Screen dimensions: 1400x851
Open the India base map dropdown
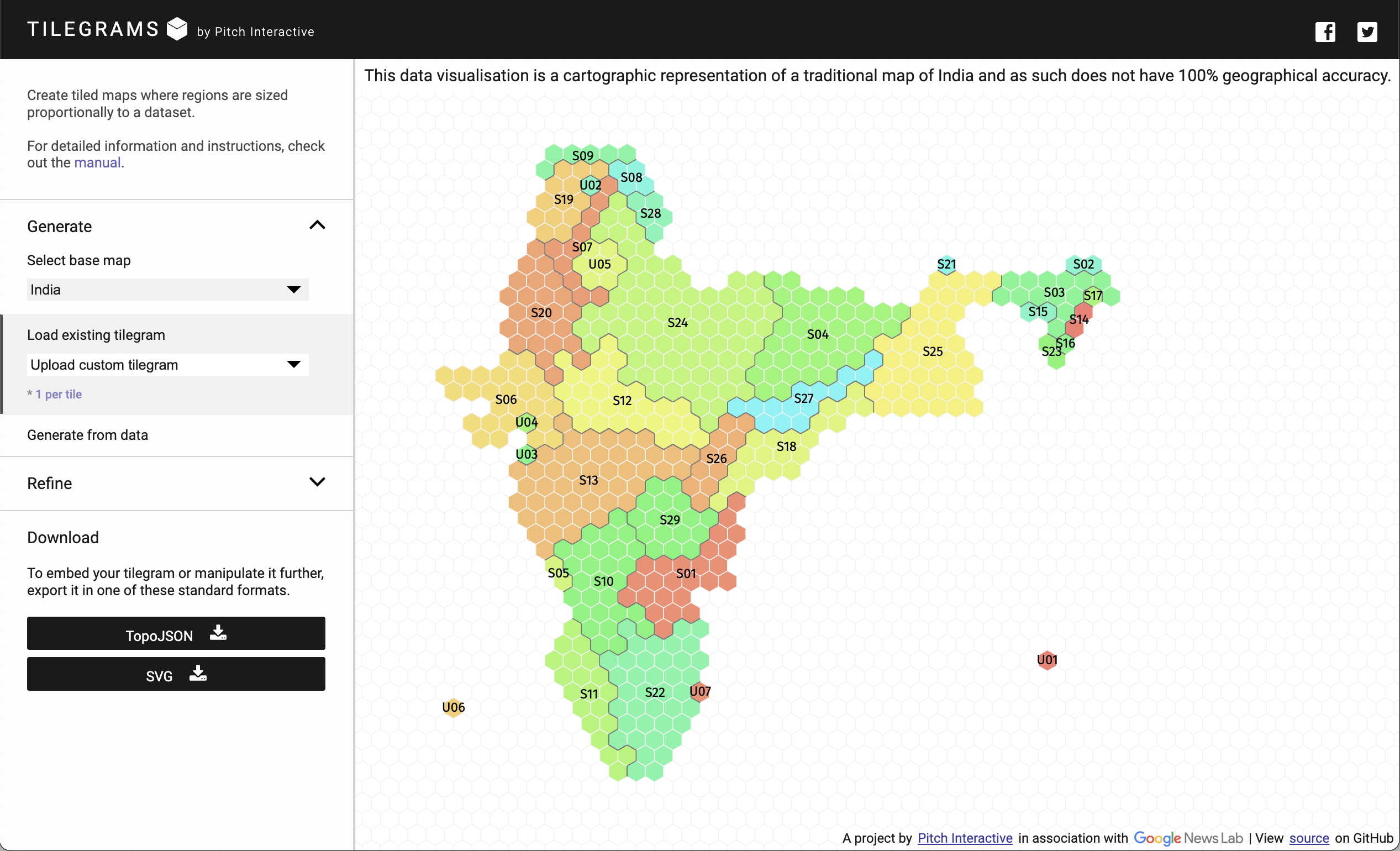click(x=167, y=290)
